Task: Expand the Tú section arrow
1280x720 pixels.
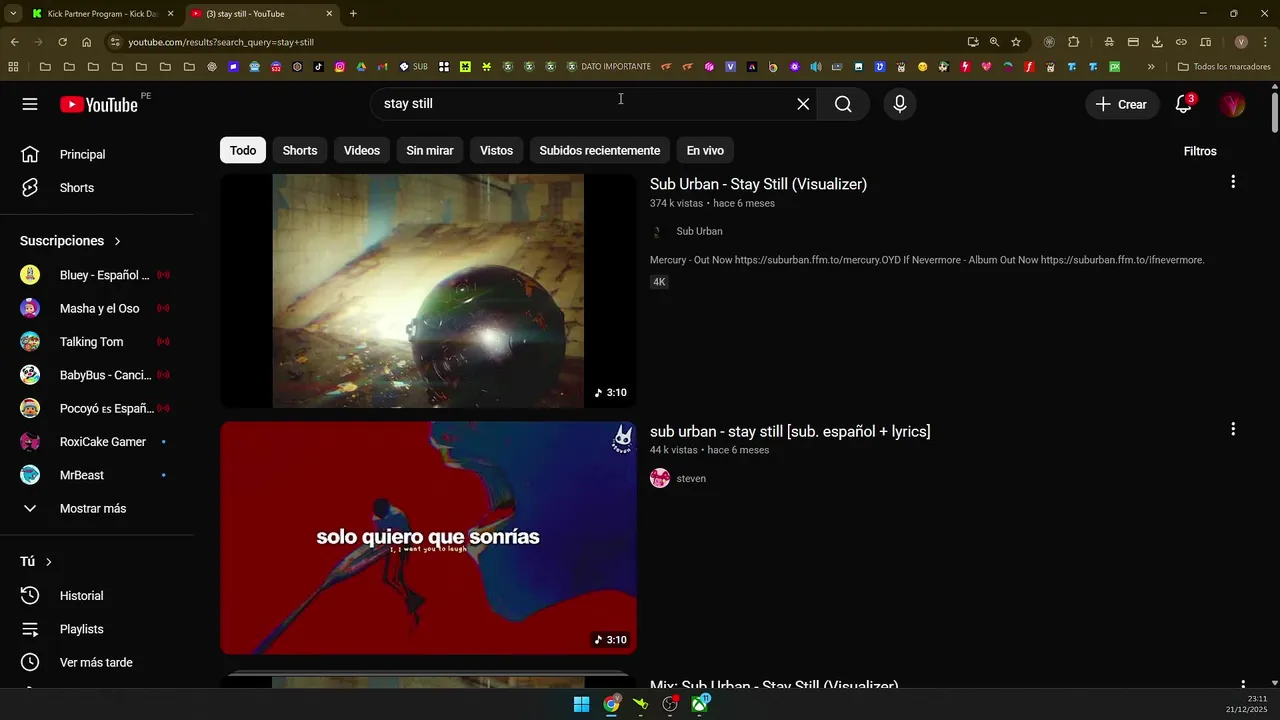Action: 48,562
